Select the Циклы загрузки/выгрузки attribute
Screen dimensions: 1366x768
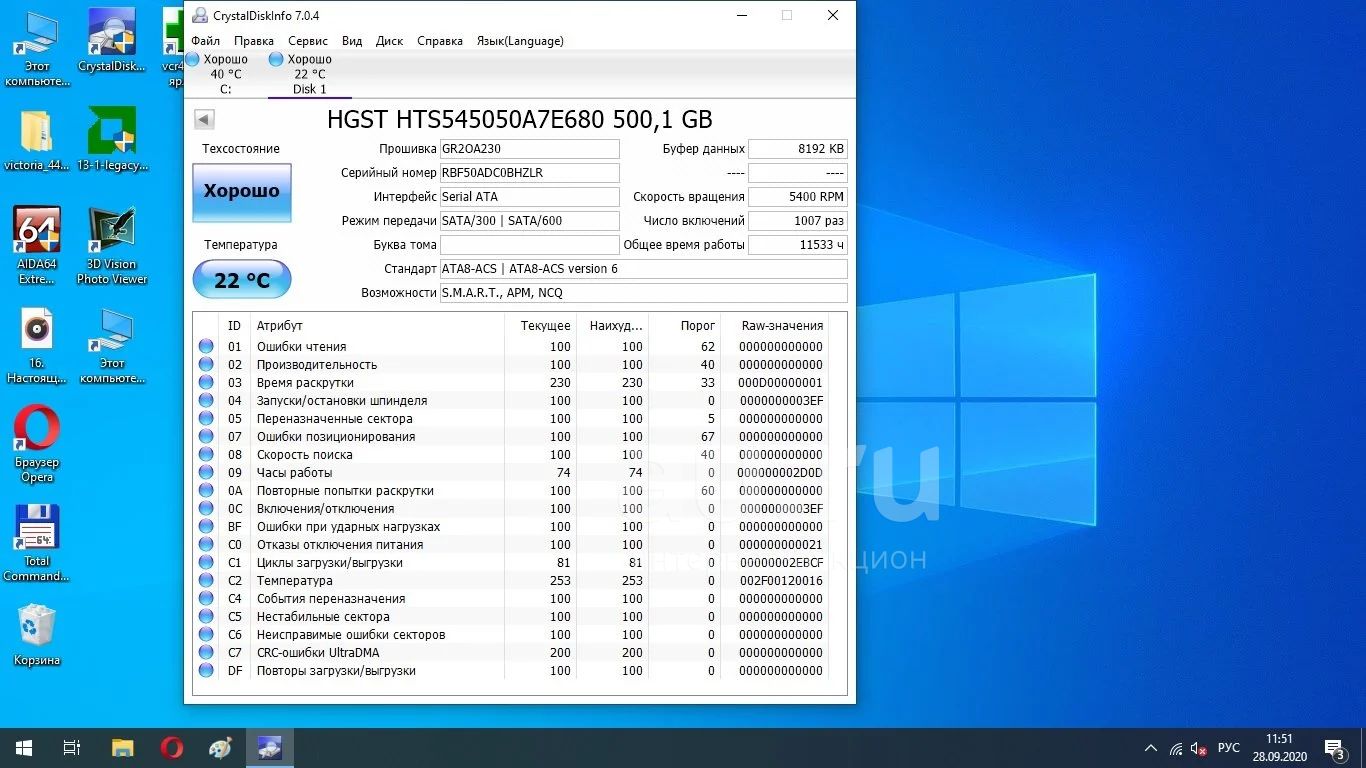tap(513, 563)
